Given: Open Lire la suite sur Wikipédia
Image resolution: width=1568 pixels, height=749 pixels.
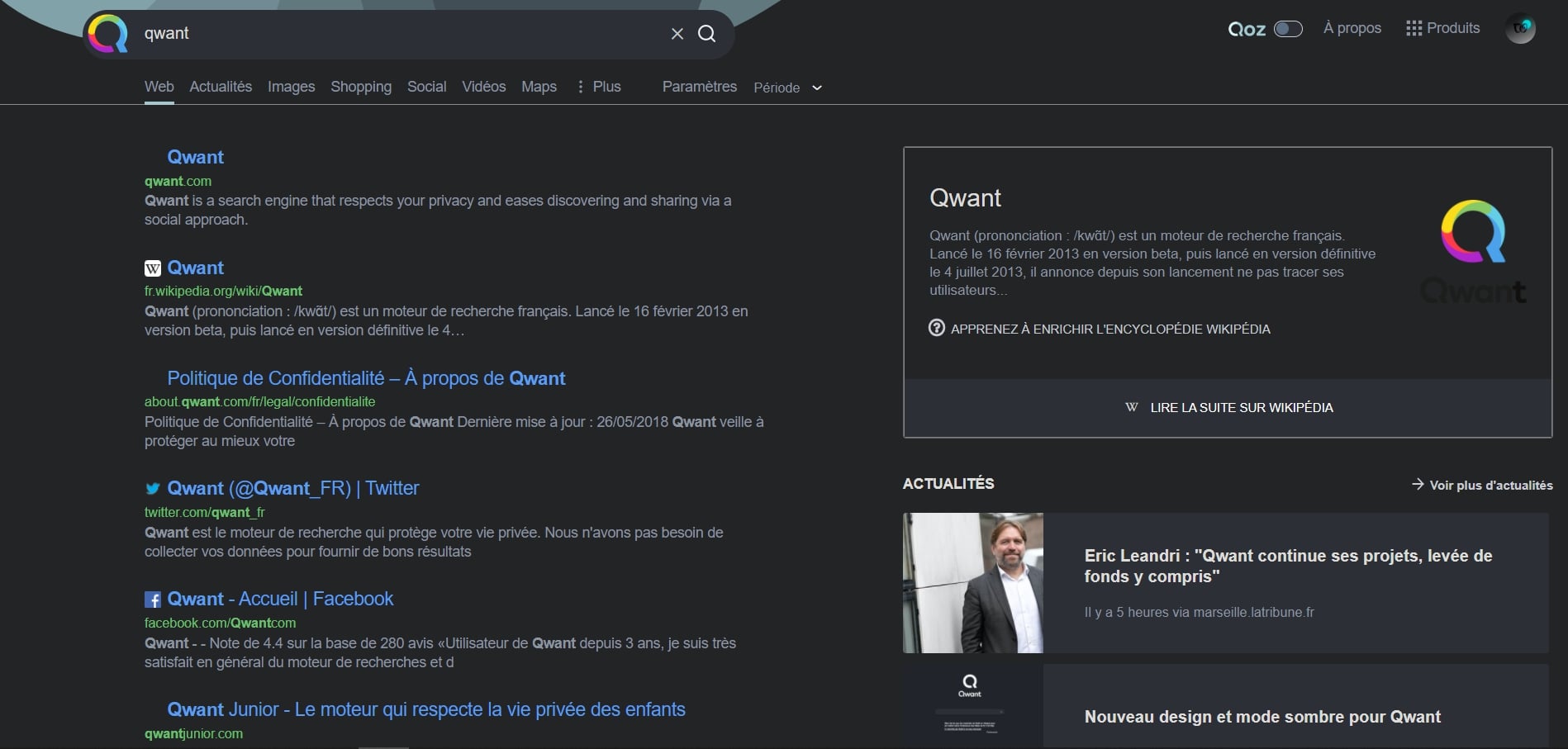Looking at the screenshot, I should tap(1241, 406).
